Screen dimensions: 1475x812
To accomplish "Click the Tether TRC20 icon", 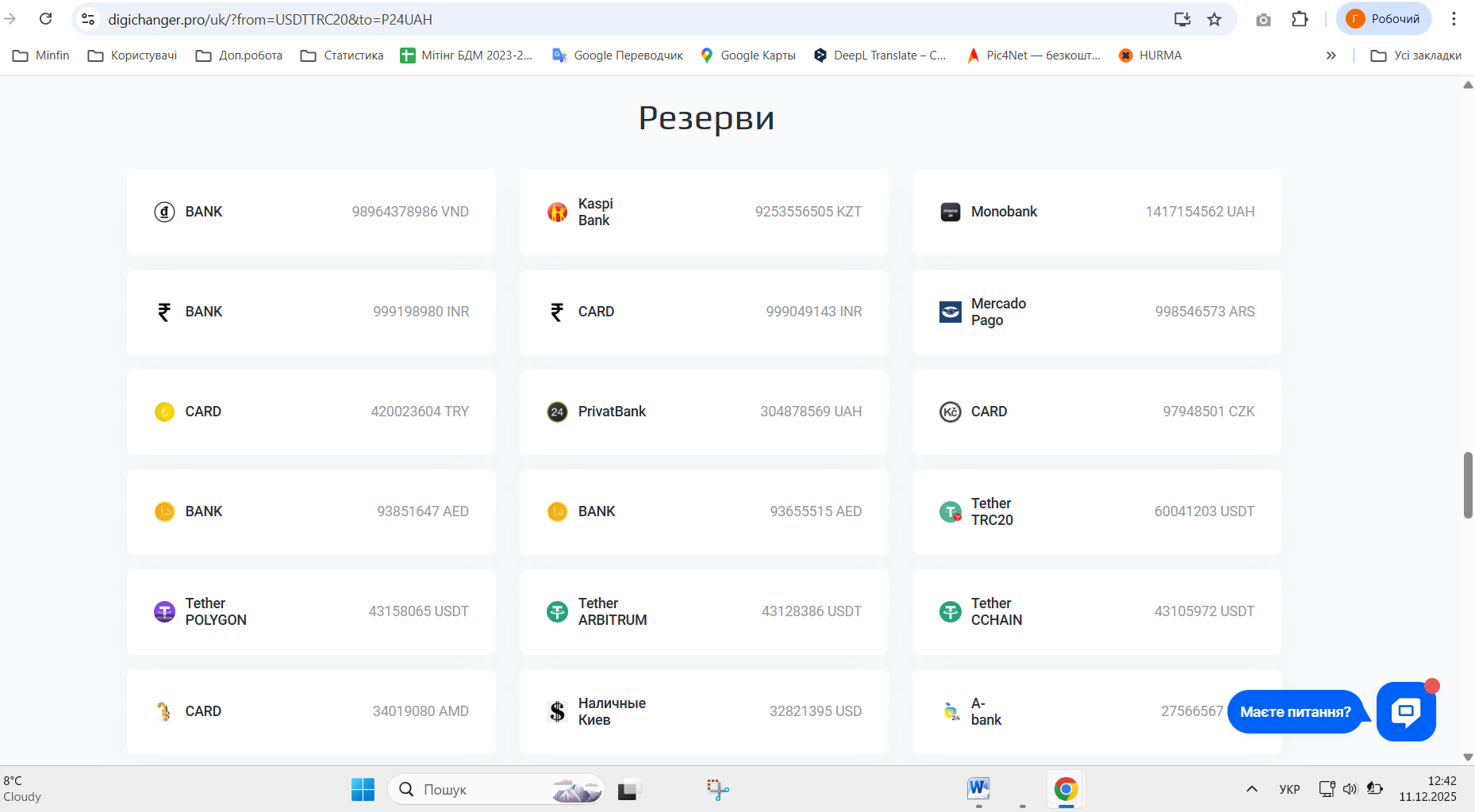I will (951, 511).
